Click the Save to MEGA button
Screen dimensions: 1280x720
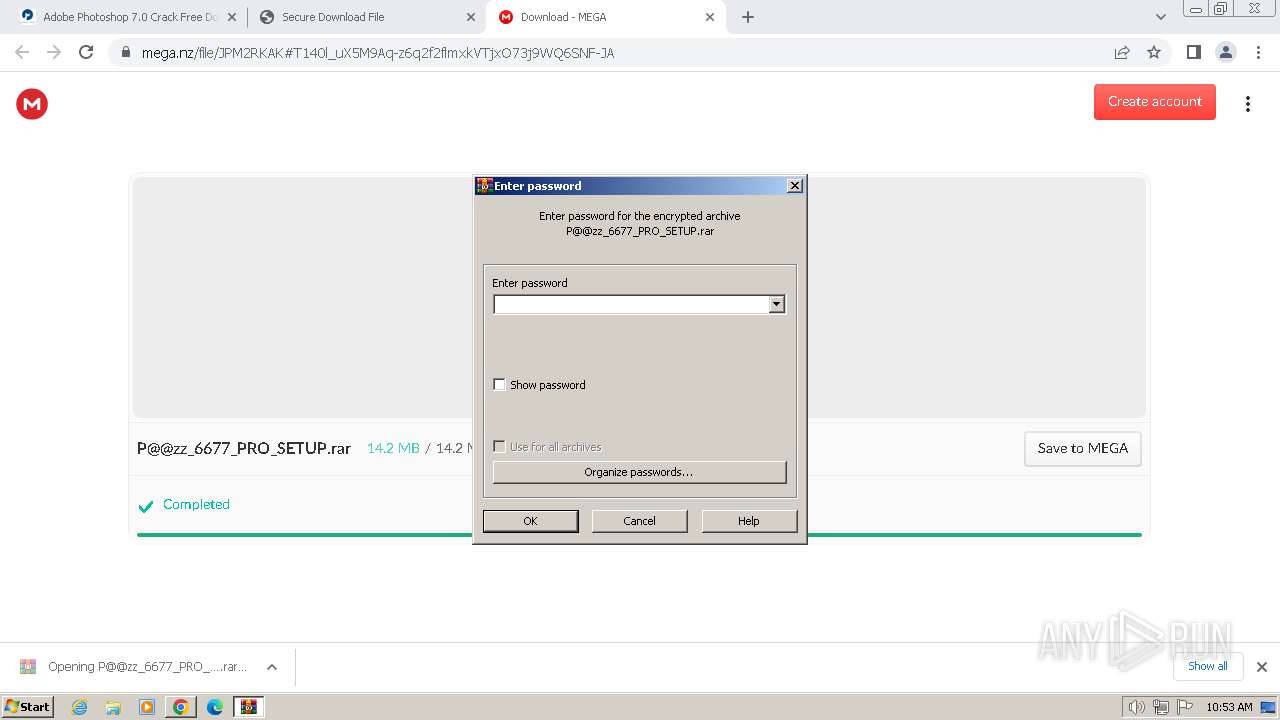(1083, 449)
